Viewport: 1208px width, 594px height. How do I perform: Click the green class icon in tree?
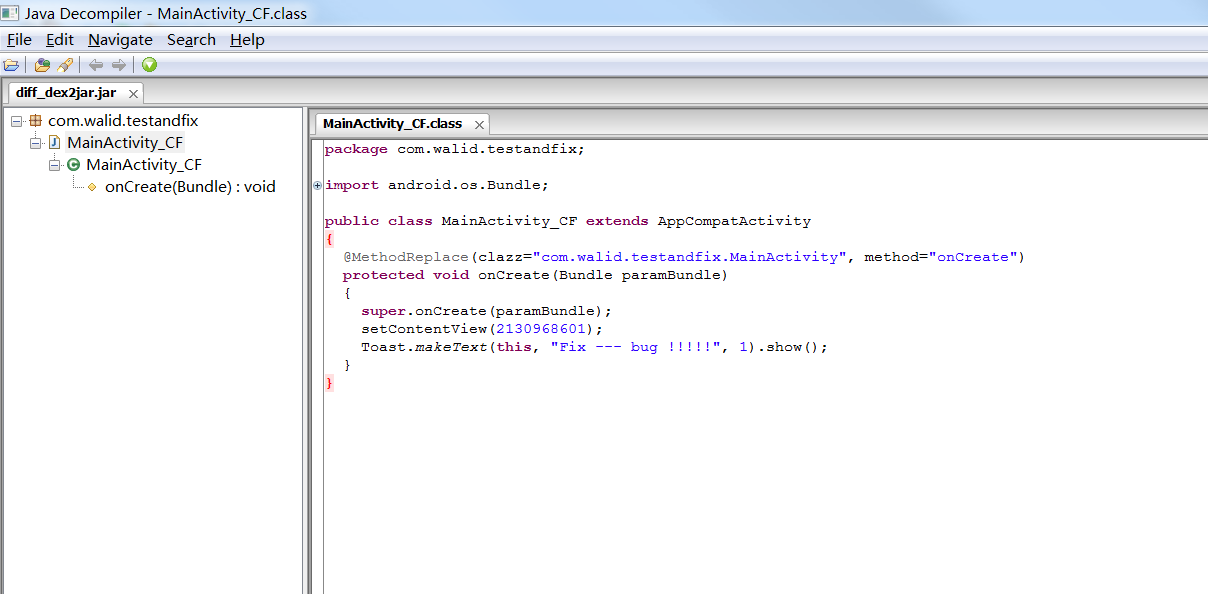point(73,165)
